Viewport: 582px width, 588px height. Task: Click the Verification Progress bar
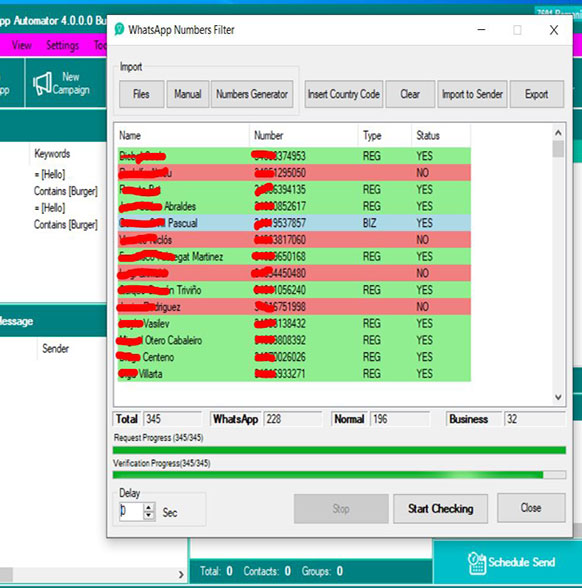coord(339,475)
